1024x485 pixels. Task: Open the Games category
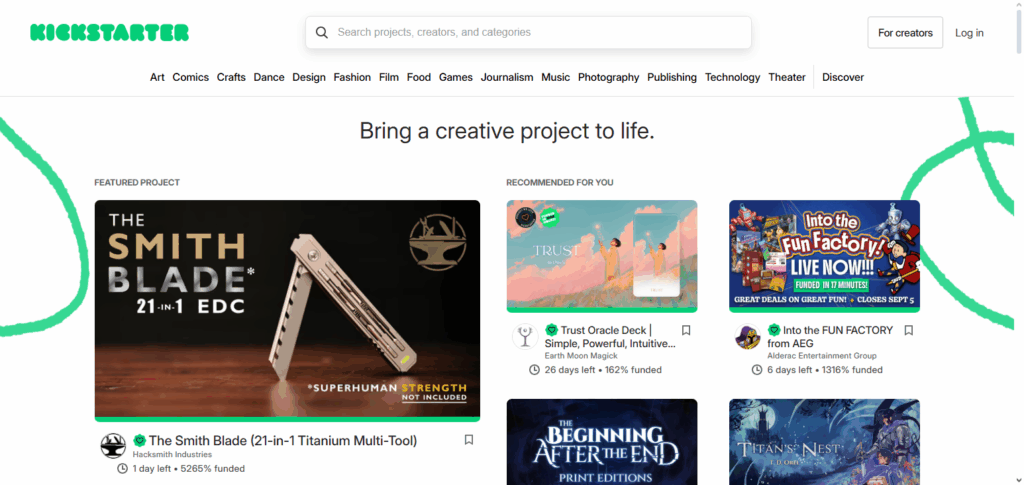coord(456,77)
